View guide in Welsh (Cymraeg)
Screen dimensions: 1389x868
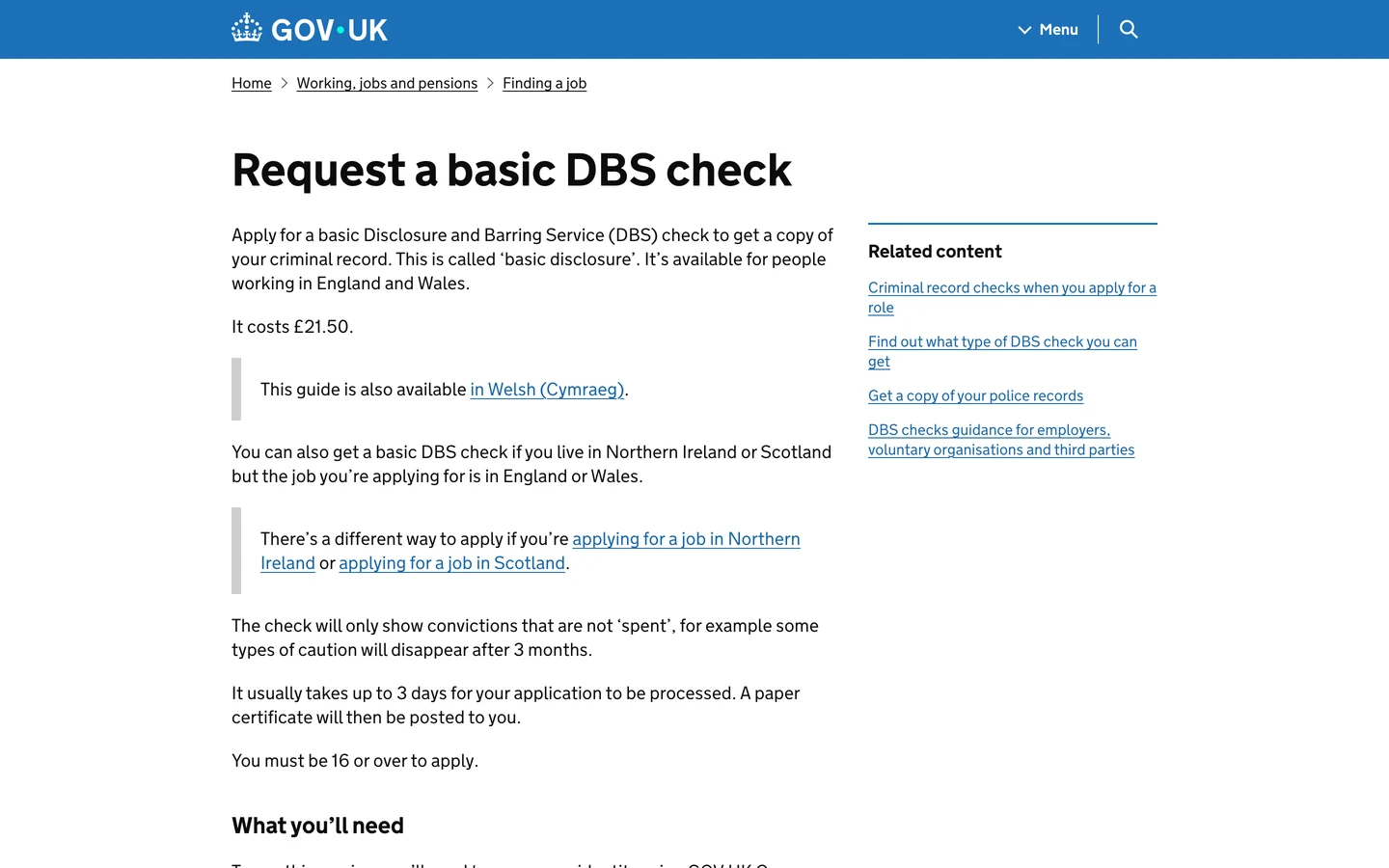tap(547, 390)
